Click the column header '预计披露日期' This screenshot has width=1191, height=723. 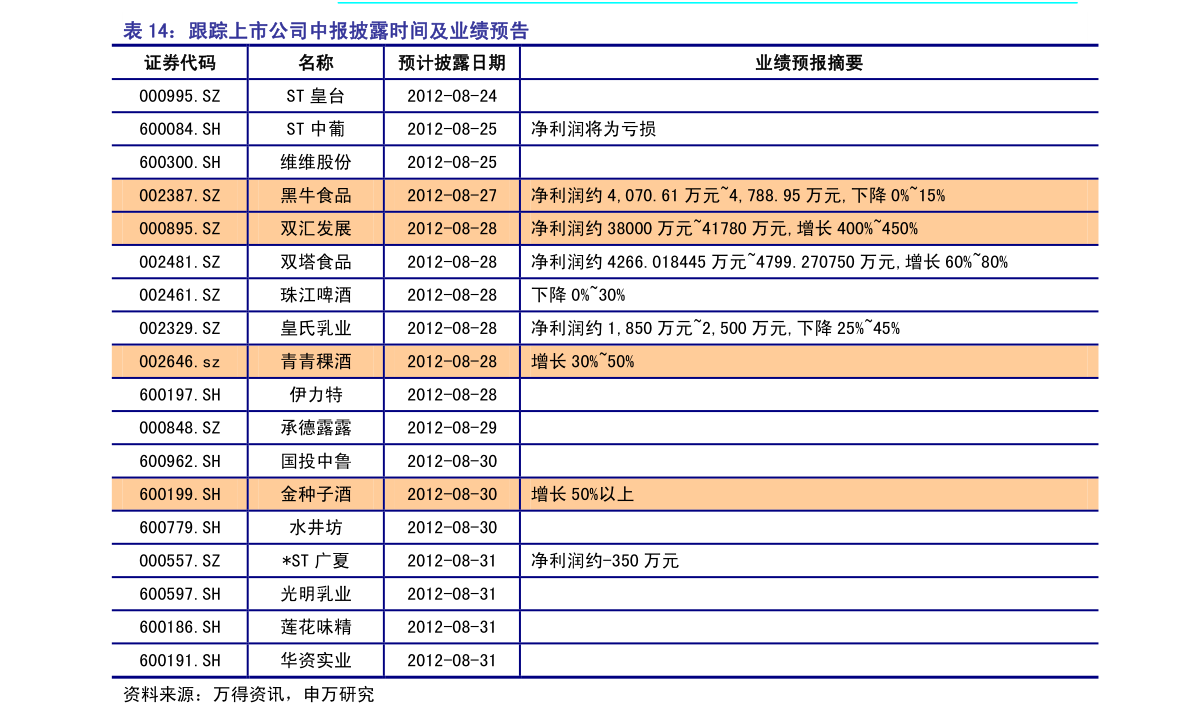tap(452, 63)
